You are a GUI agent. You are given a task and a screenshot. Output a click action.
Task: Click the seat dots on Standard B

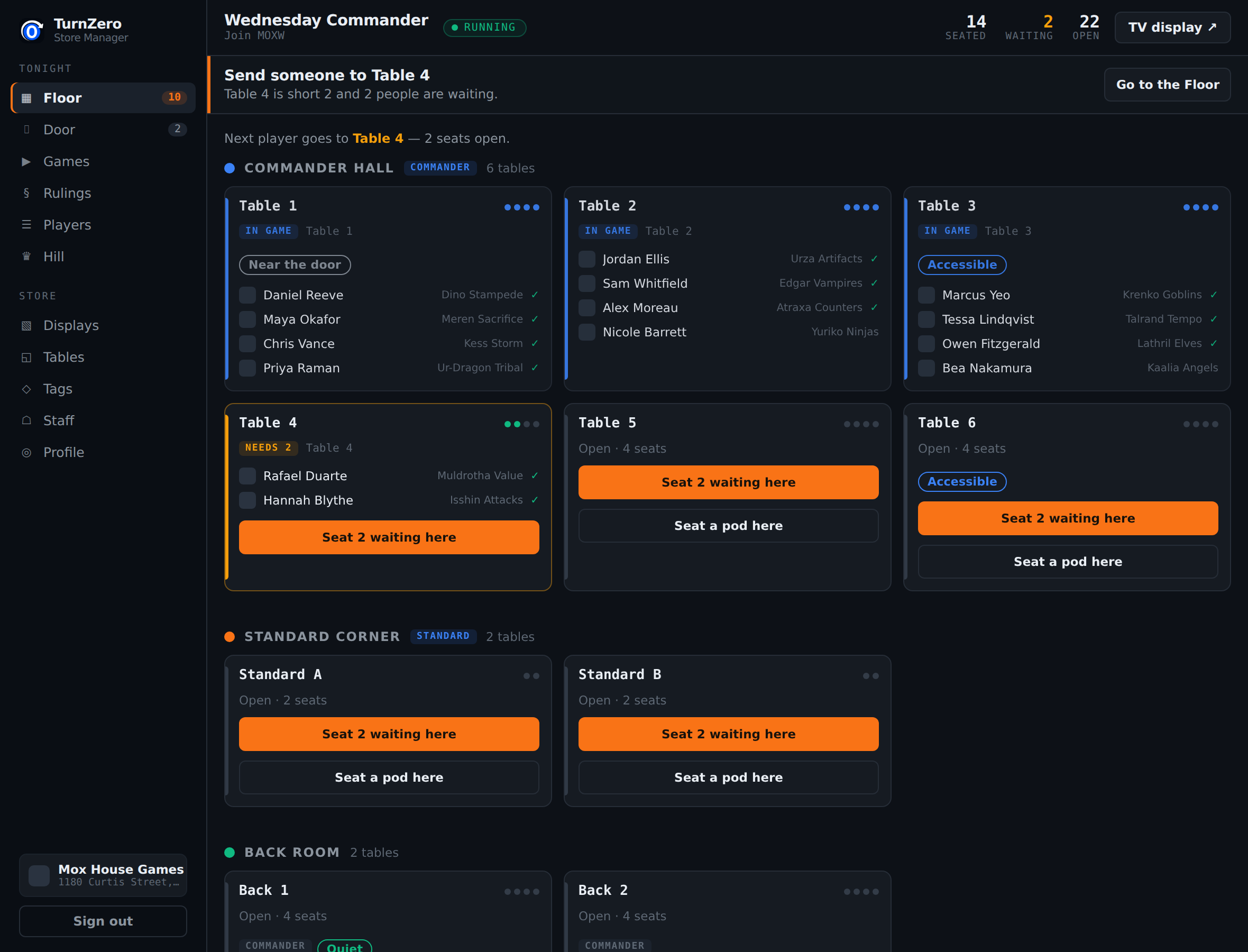pos(871,676)
